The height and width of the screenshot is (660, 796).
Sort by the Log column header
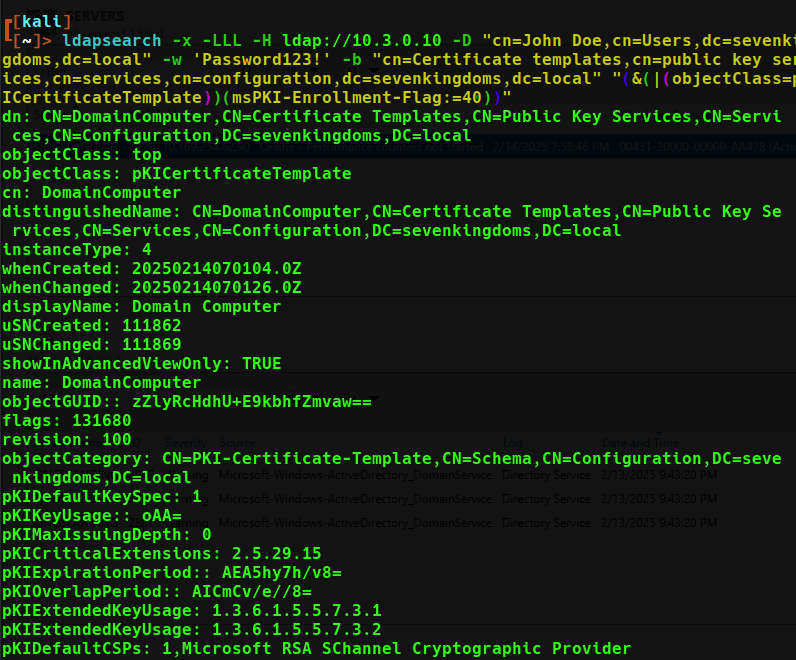tap(512, 442)
